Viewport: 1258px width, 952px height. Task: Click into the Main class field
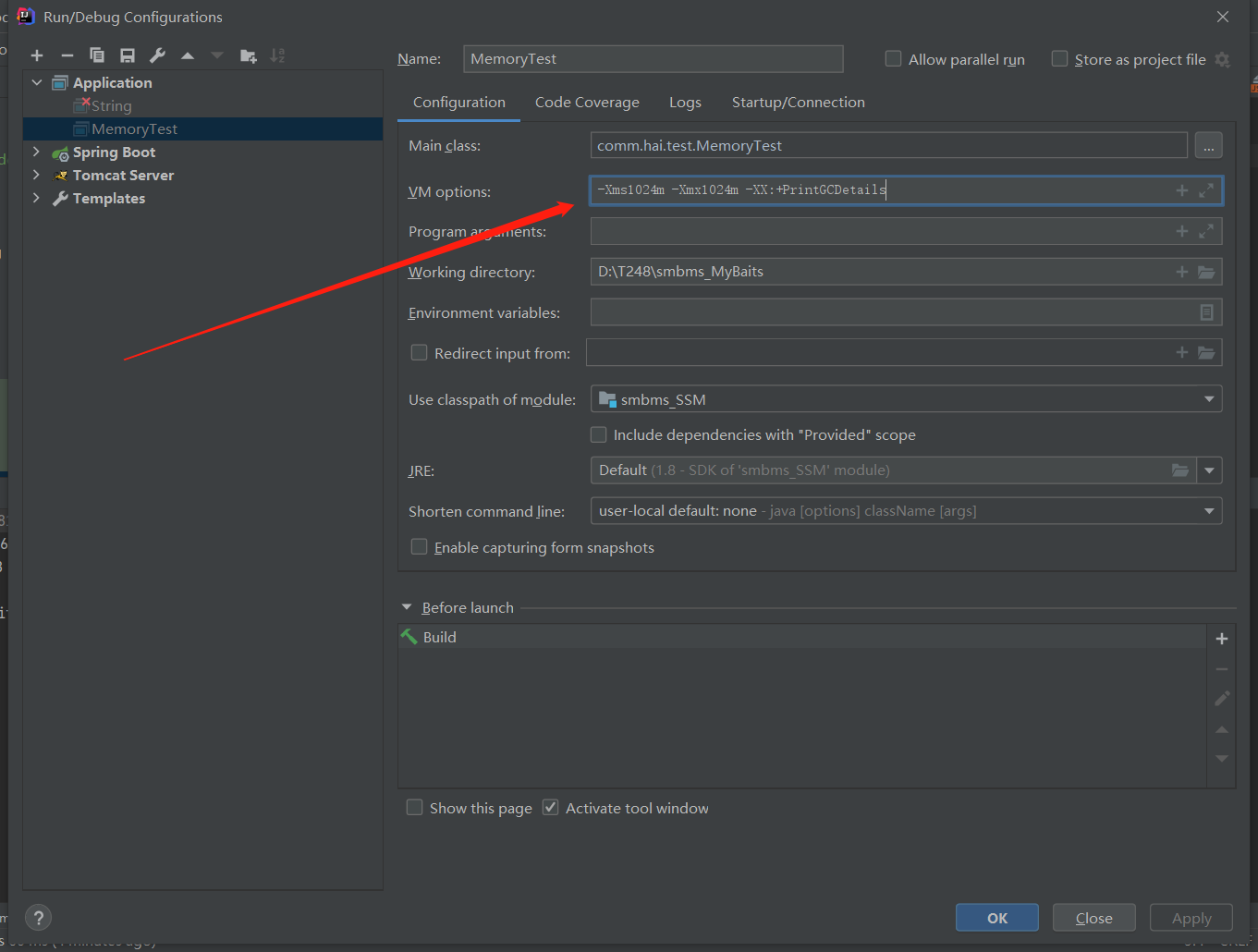(x=889, y=146)
